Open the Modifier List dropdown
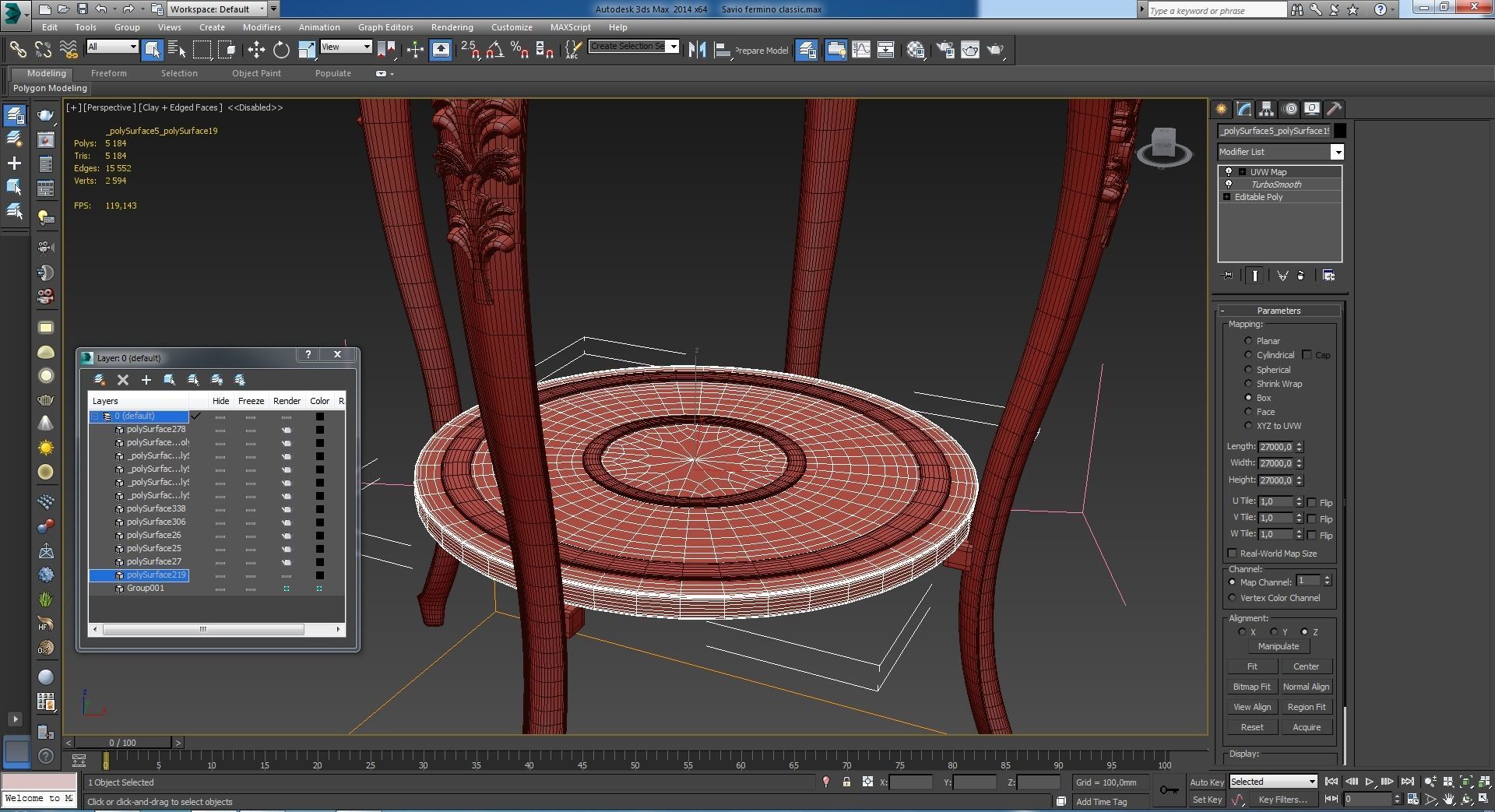This screenshot has width=1495, height=812. [x=1337, y=152]
